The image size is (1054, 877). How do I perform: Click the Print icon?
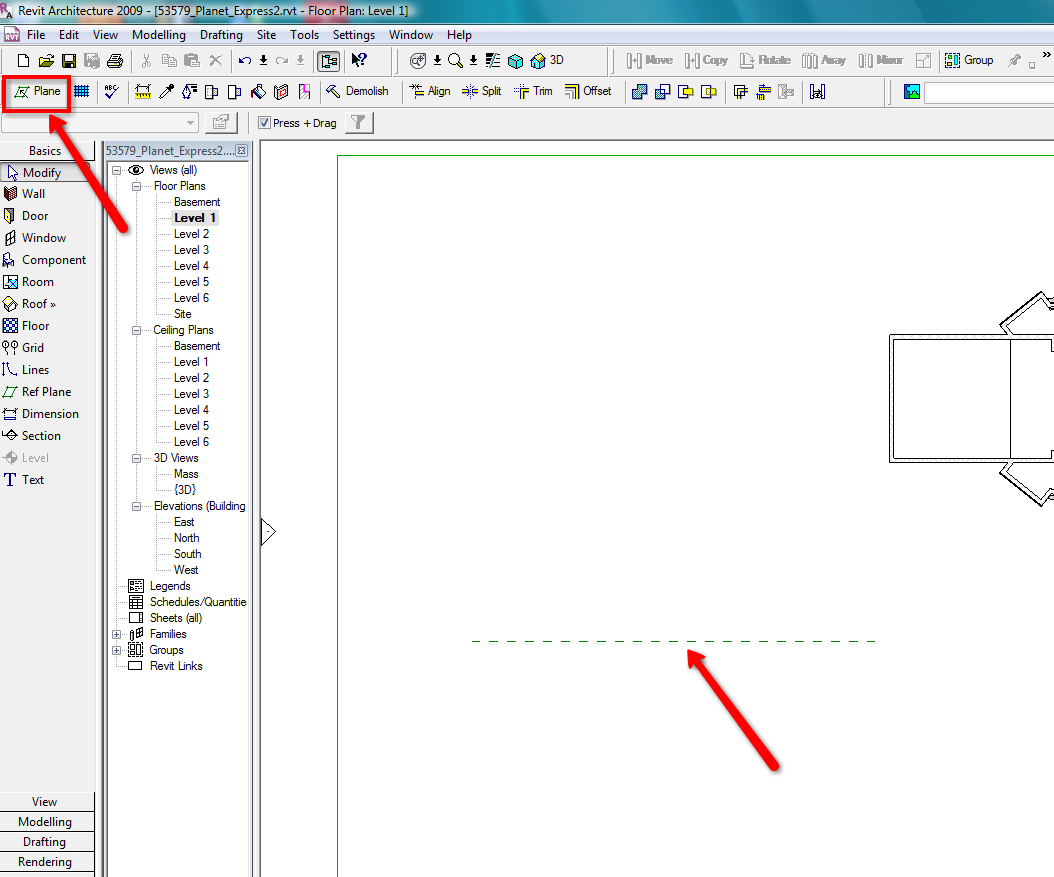[x=115, y=60]
